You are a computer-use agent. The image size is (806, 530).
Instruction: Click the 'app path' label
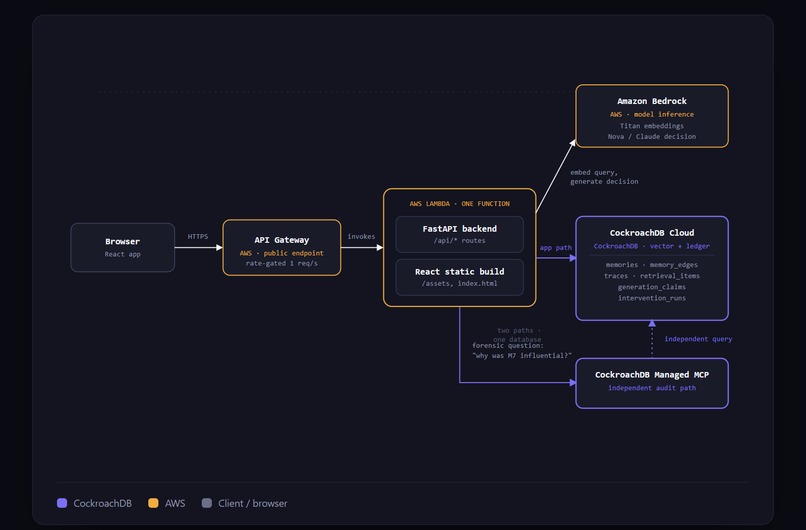(x=556, y=247)
